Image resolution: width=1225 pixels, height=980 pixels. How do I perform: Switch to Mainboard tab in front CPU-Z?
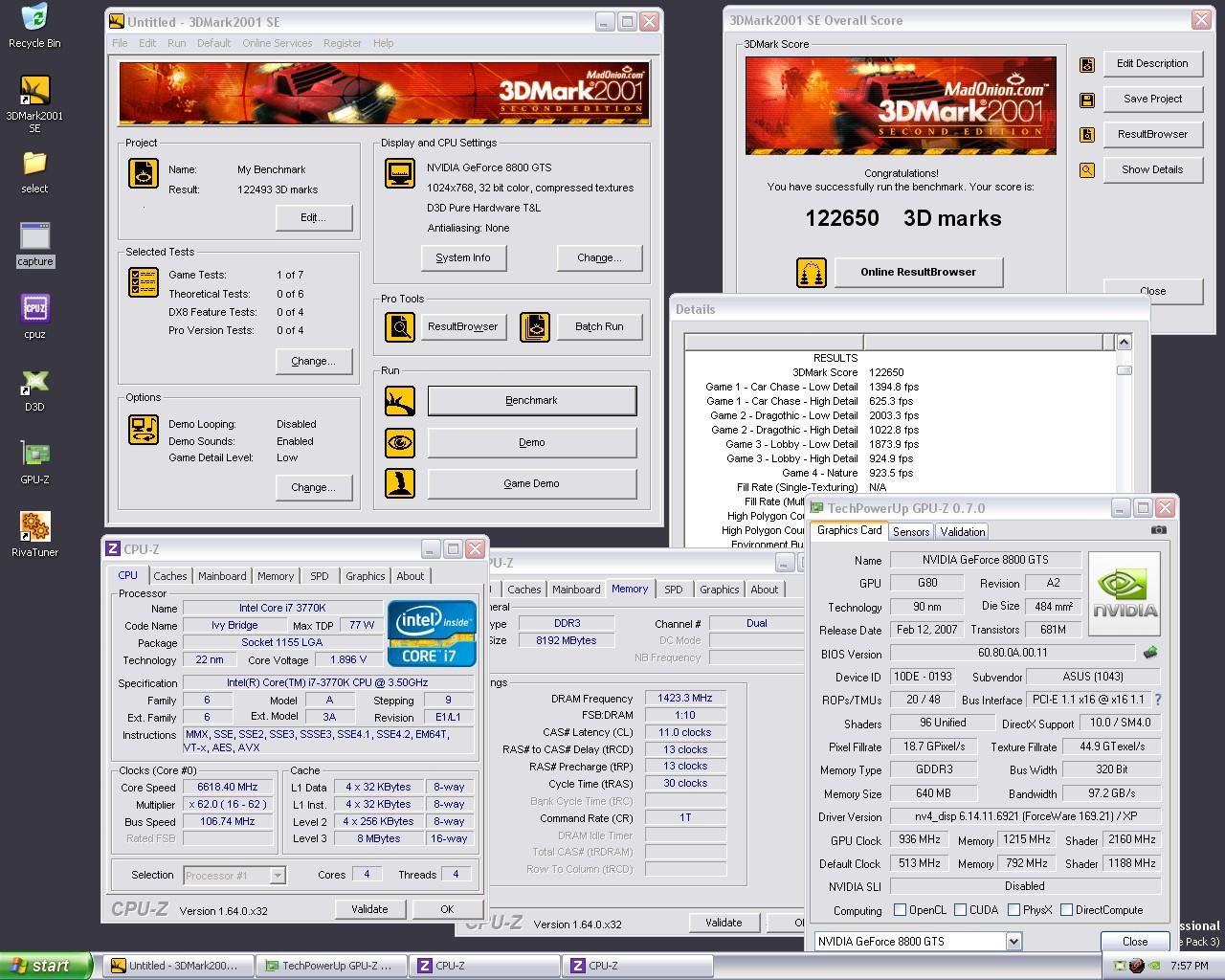(x=222, y=576)
